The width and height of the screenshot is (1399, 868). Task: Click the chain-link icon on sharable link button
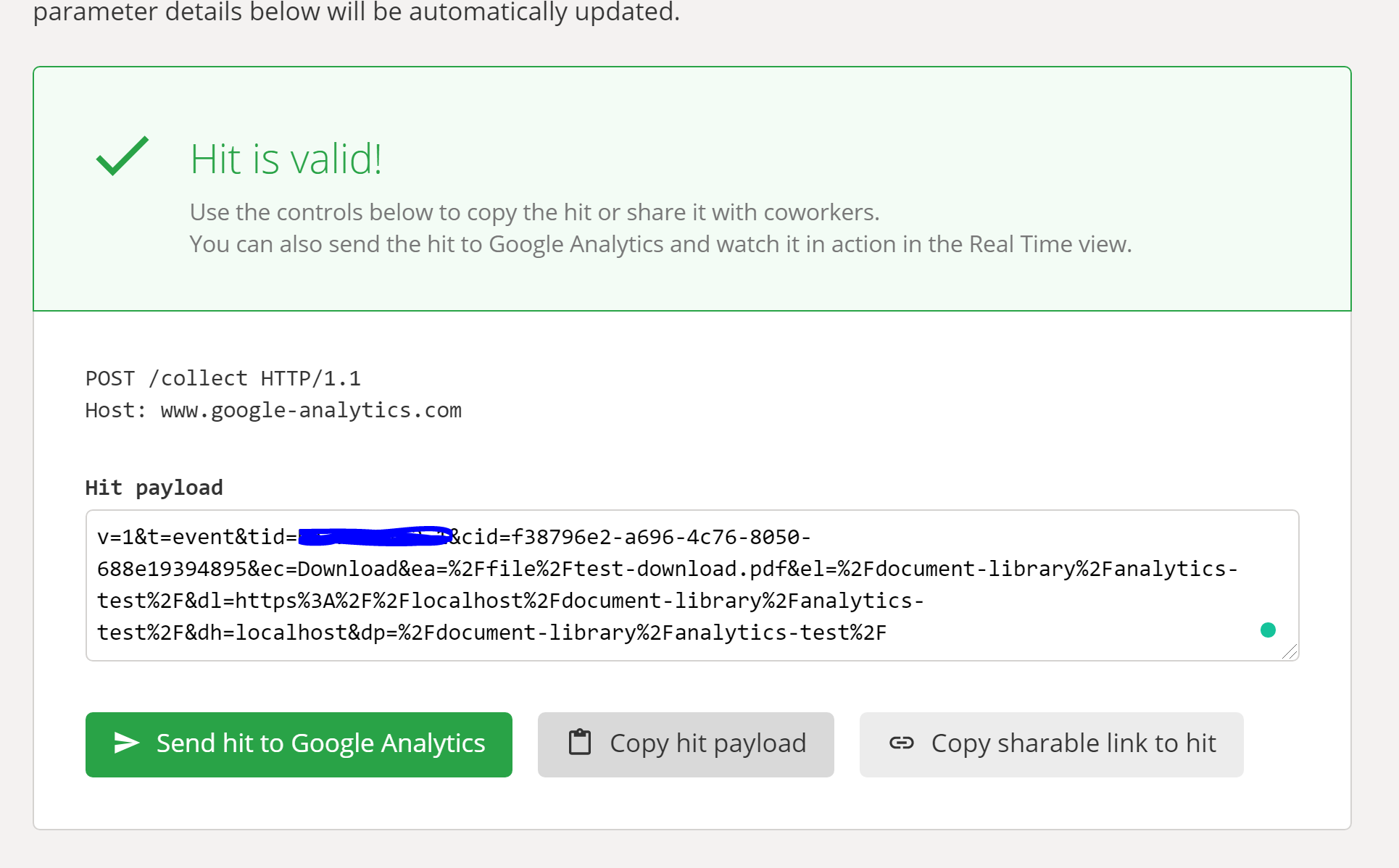pos(901,743)
